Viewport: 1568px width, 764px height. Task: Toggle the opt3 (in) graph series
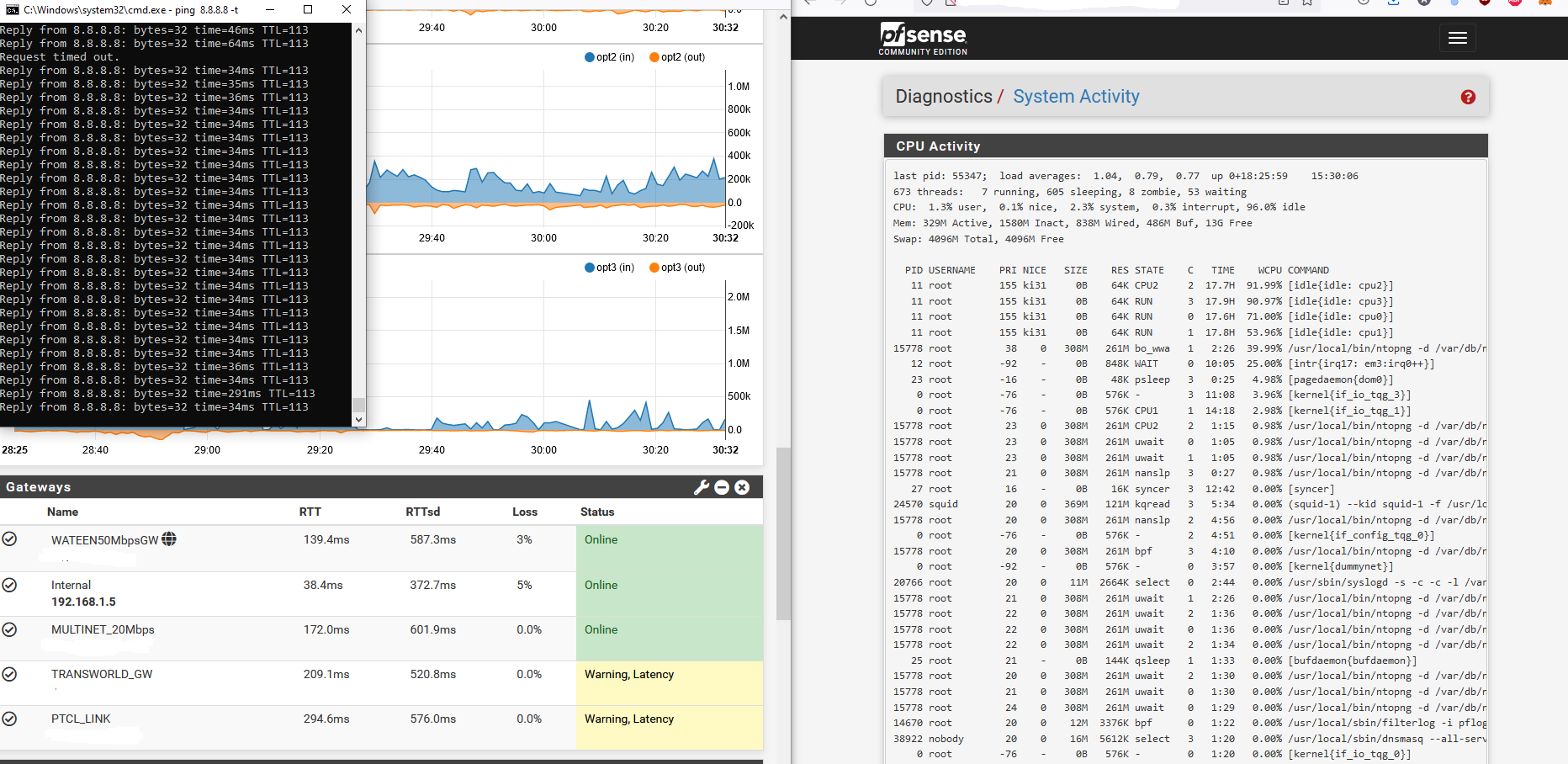click(609, 268)
